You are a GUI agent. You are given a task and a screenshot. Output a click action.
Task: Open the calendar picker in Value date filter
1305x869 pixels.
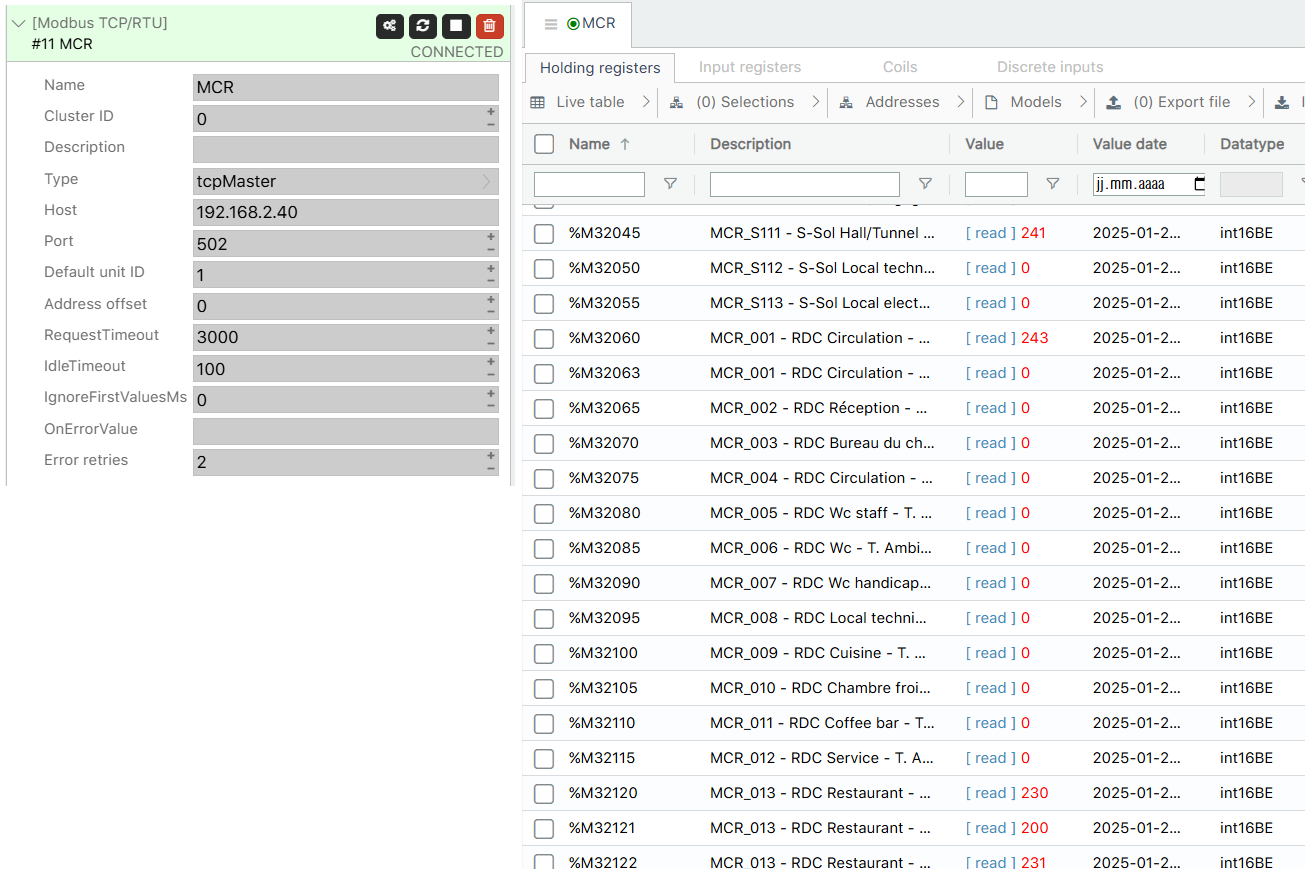coord(1198,184)
